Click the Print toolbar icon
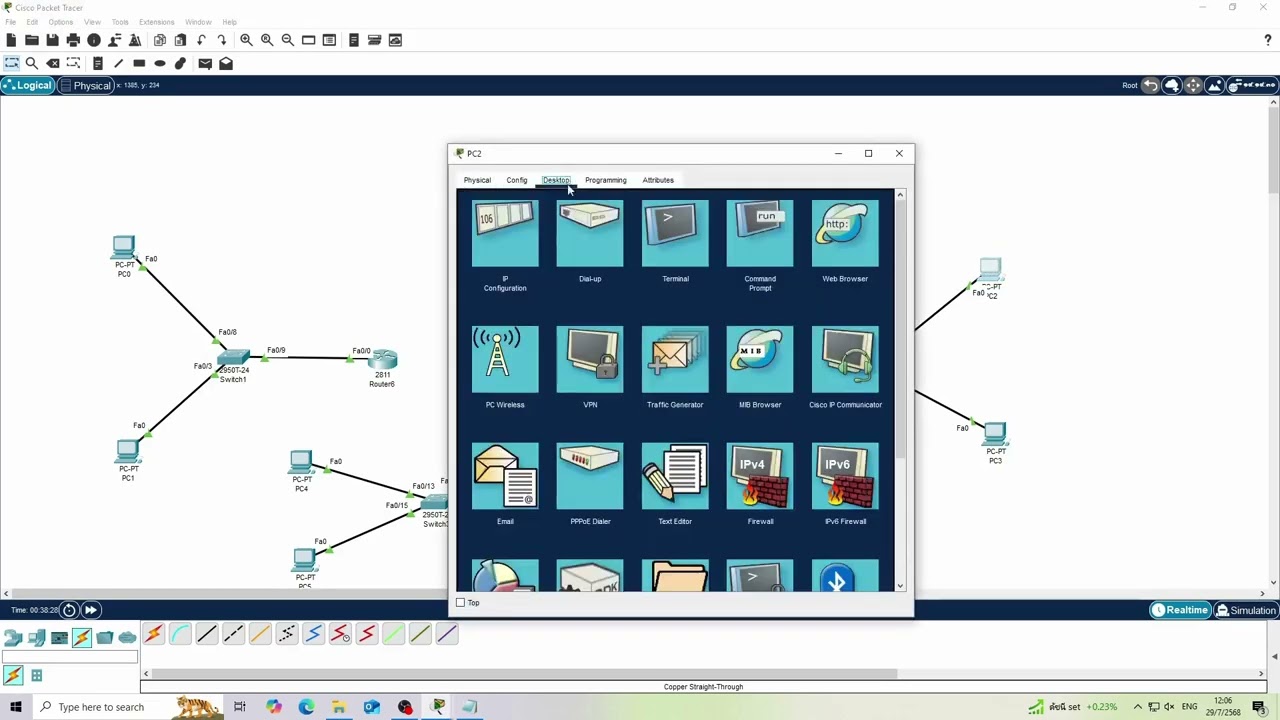 click(x=73, y=40)
